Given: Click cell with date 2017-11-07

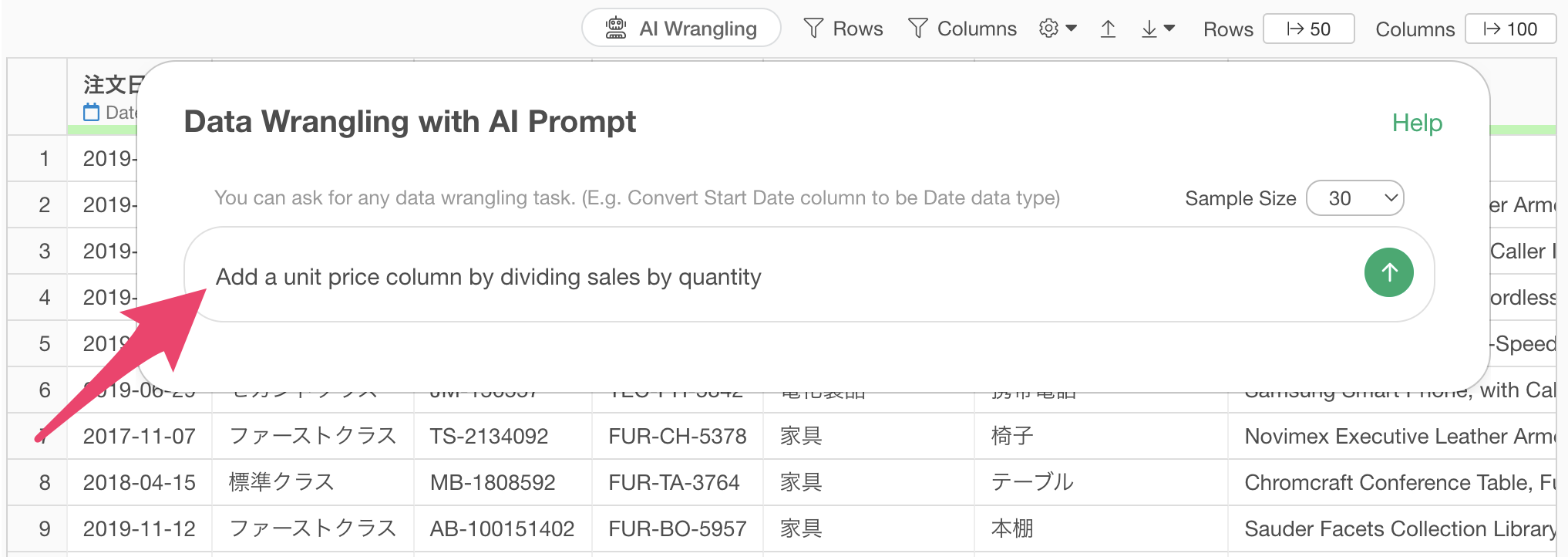Looking at the screenshot, I should click(140, 437).
